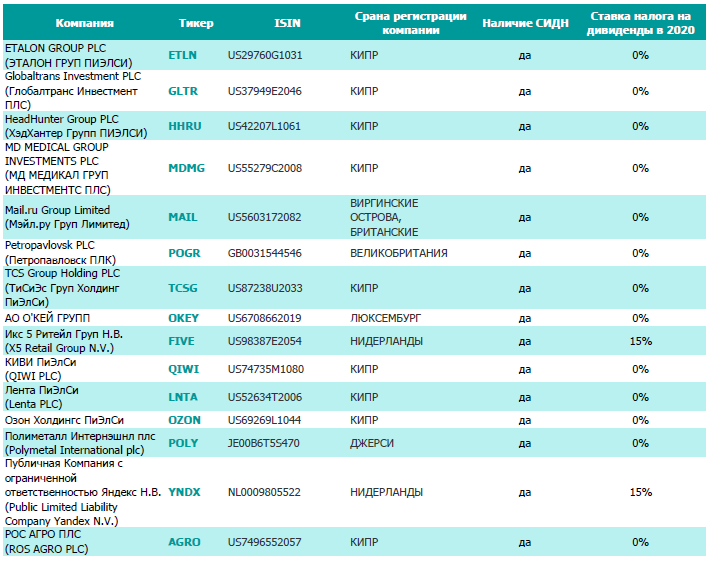708x562 pixels.
Task: Open the YNDX ticker link
Action: coord(184,492)
